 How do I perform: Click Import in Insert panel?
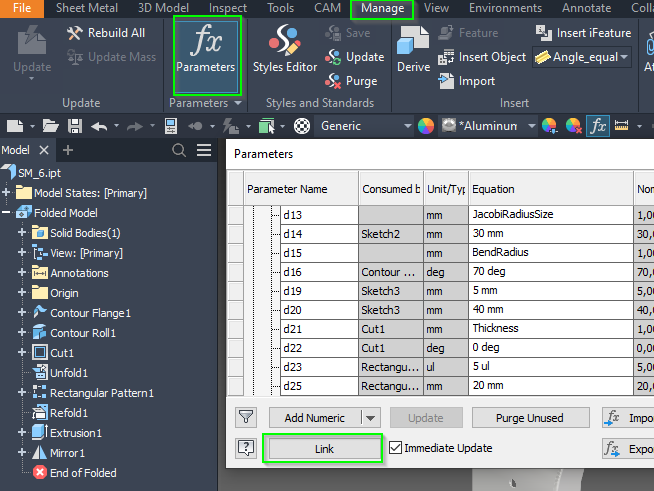pos(467,81)
